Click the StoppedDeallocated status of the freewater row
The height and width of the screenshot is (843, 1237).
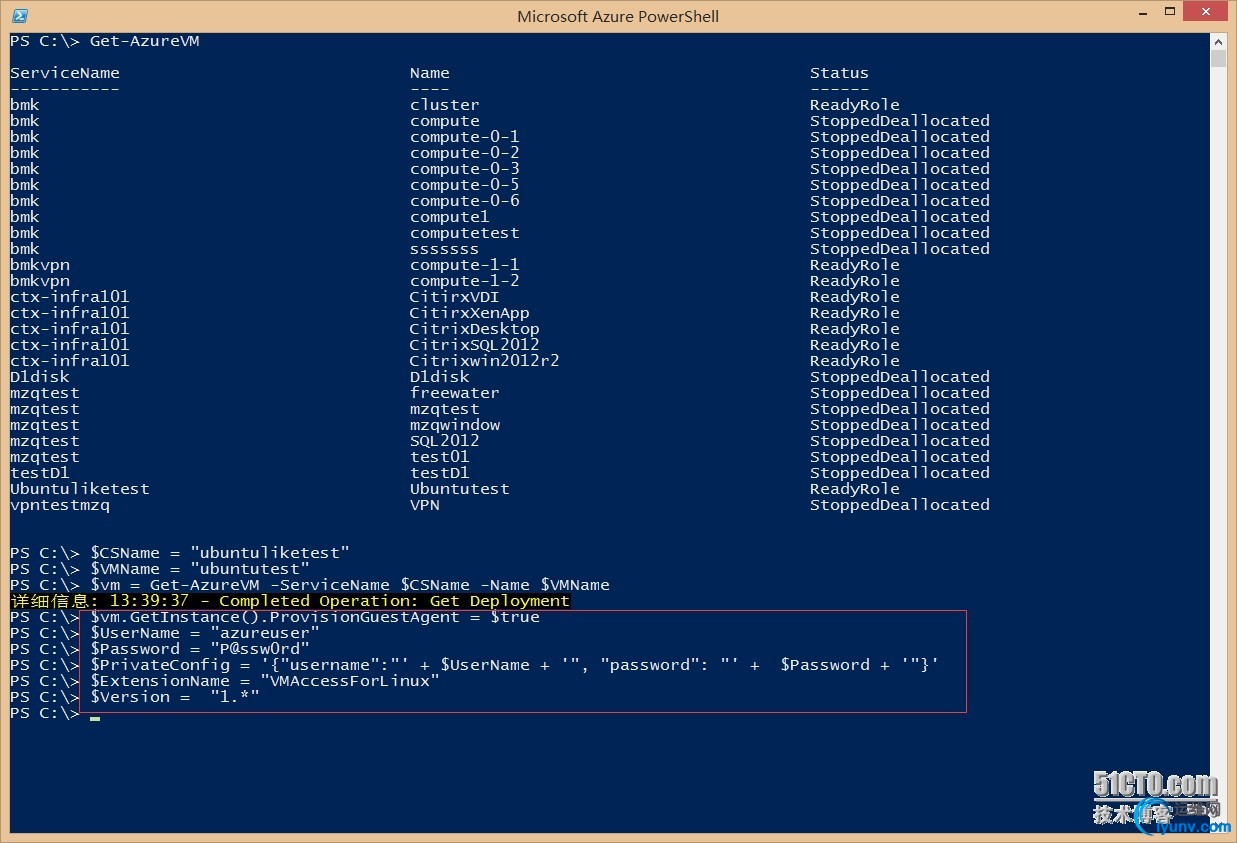coord(900,393)
